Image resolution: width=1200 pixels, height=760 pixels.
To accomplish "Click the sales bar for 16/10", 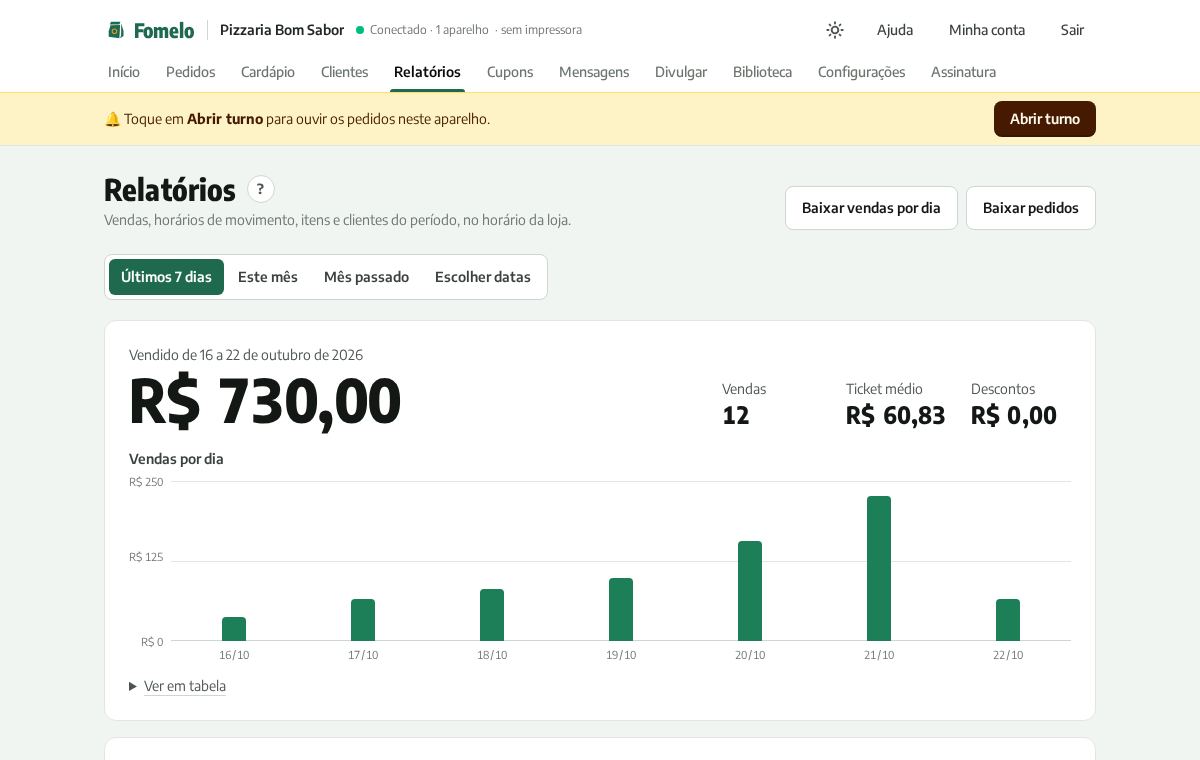I will click(234, 629).
